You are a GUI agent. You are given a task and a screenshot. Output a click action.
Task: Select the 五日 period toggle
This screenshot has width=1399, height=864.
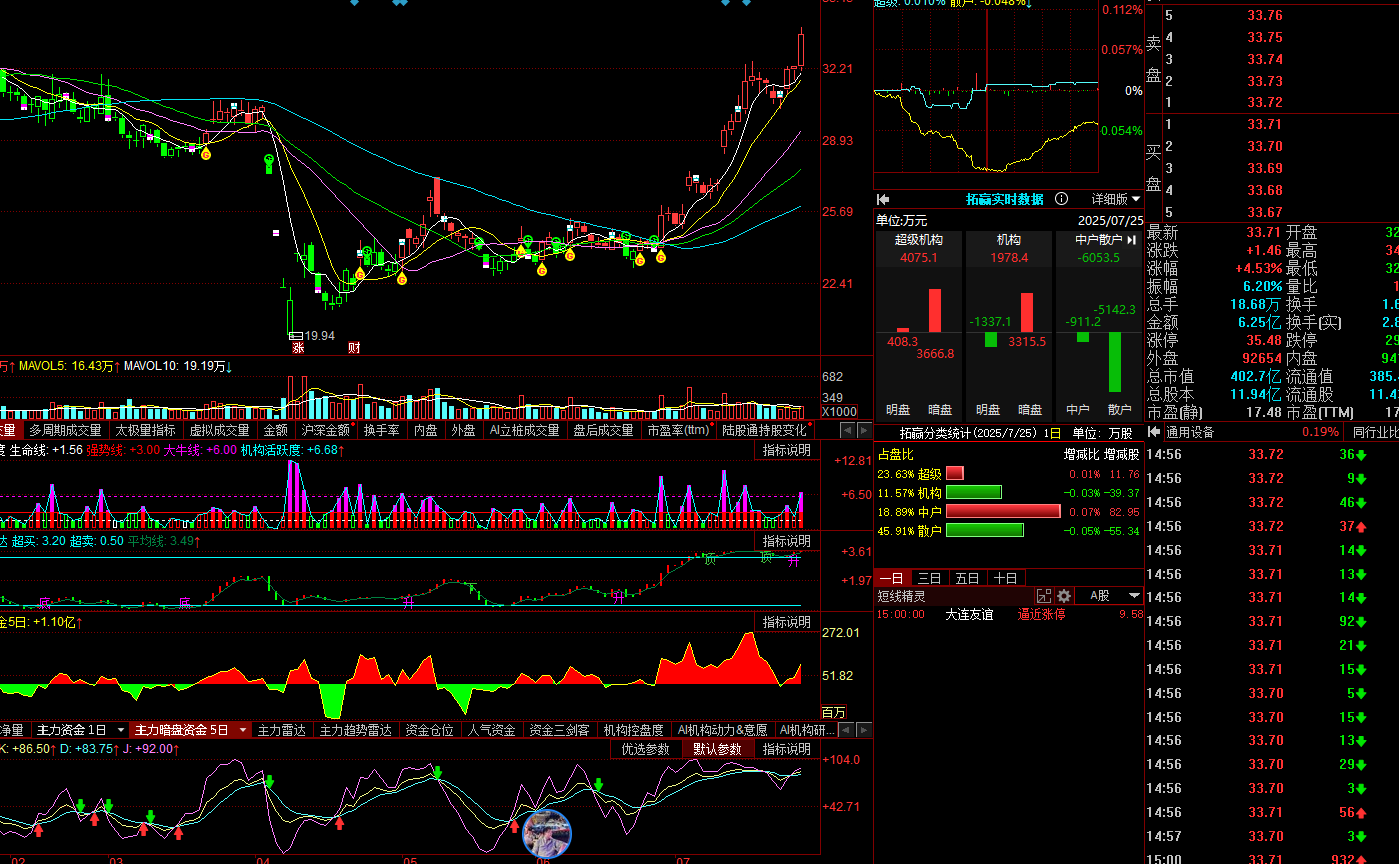pyautogui.click(x=967, y=578)
